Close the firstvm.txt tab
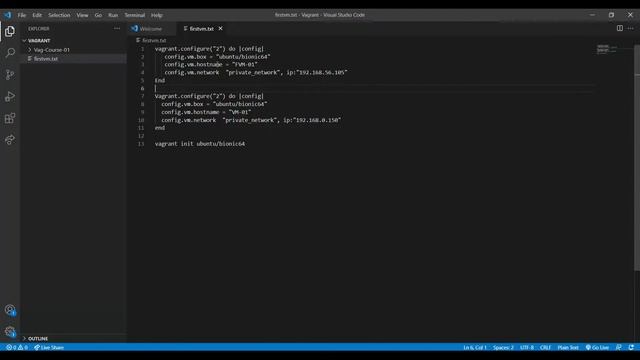The height and width of the screenshot is (360, 640). click(220, 29)
